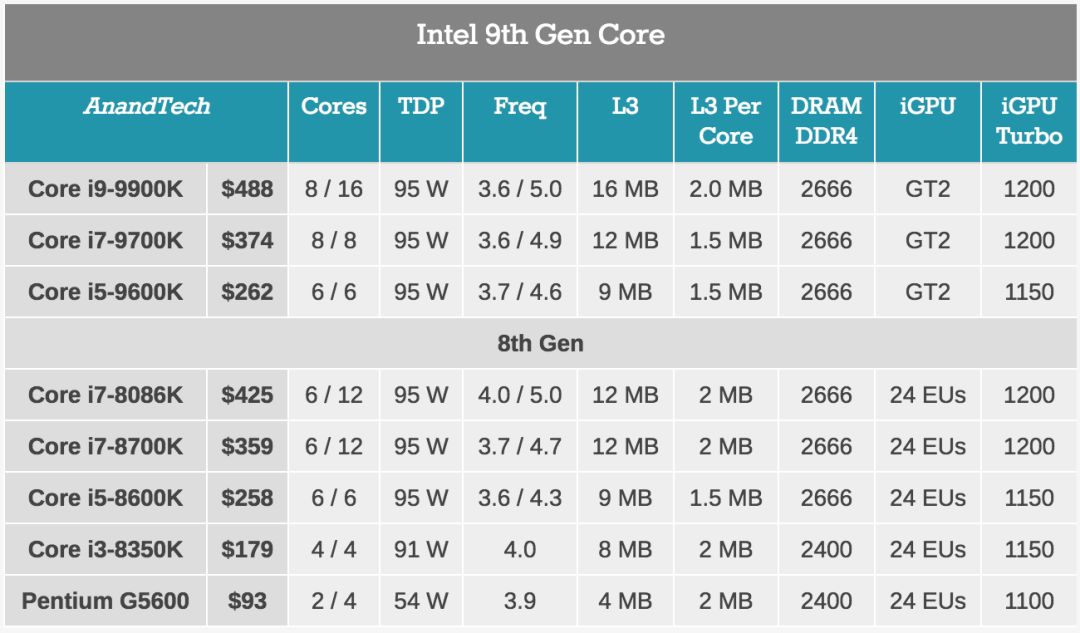
Task: Click the Intel 9th Gen Core title
Action: tap(540, 36)
